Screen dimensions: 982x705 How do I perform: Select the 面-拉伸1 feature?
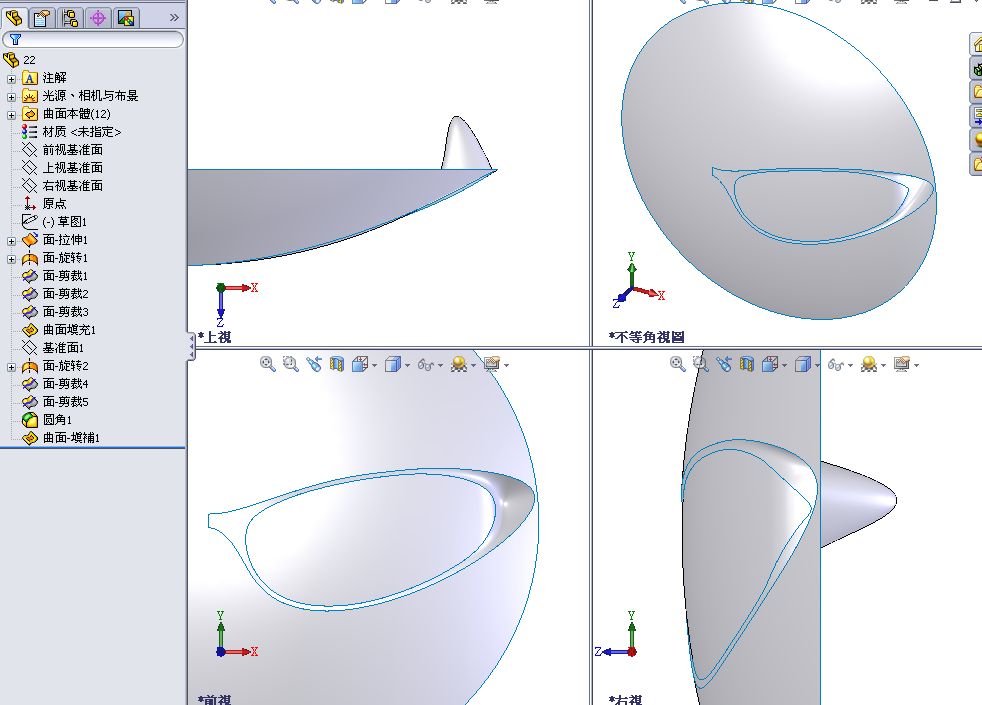tap(55, 240)
